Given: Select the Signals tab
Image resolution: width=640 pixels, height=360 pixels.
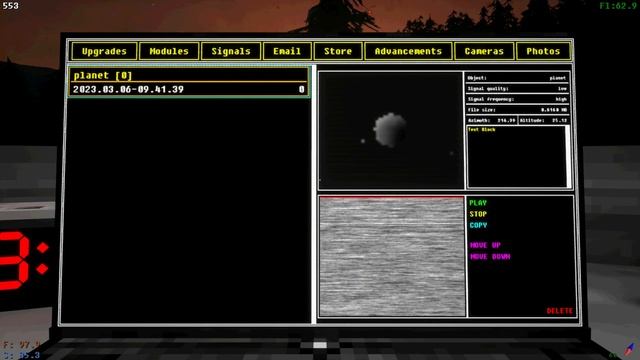Looking at the screenshot, I should click(x=231, y=51).
